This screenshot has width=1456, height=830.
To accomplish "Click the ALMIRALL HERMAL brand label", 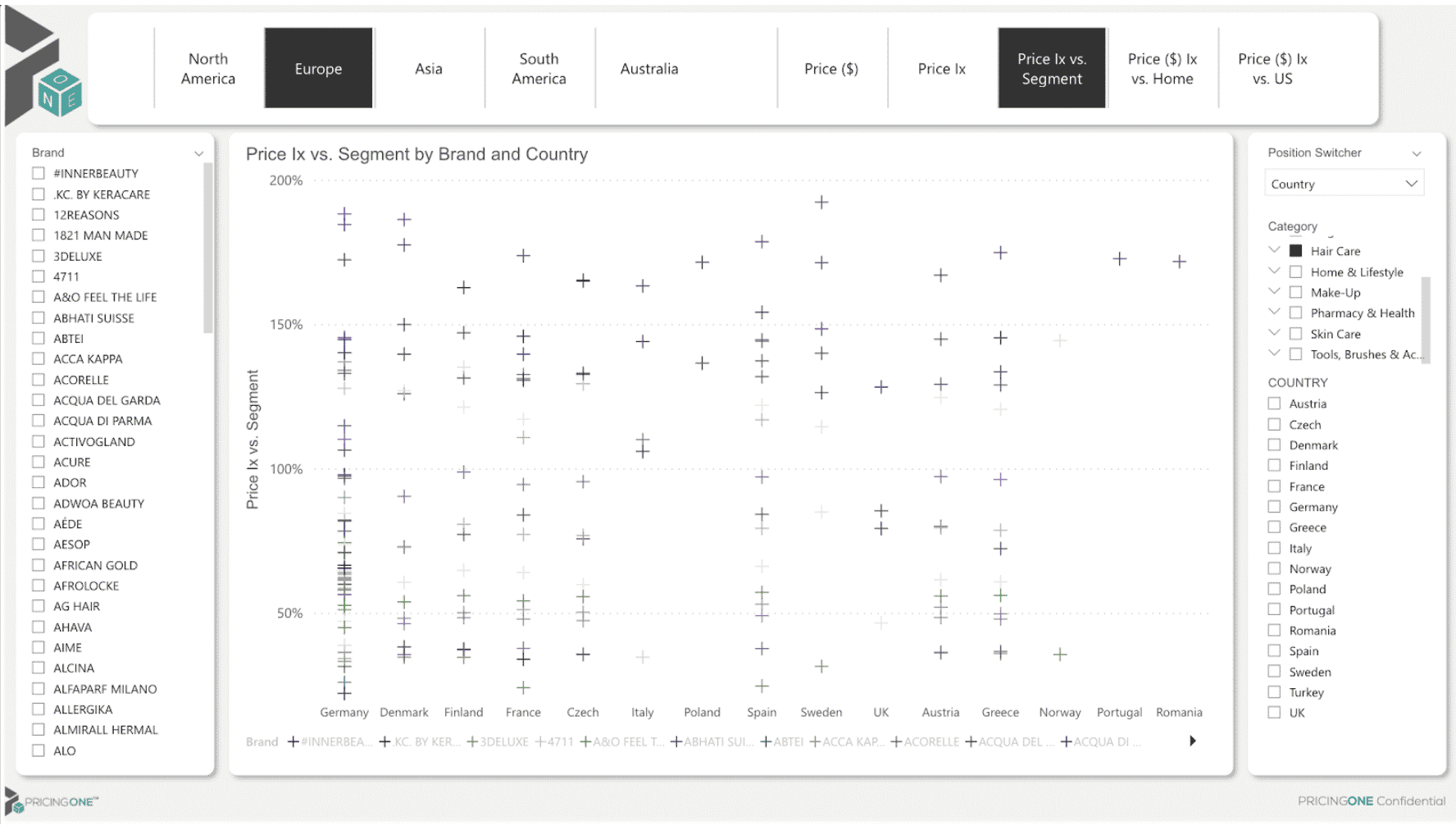I will point(106,730).
